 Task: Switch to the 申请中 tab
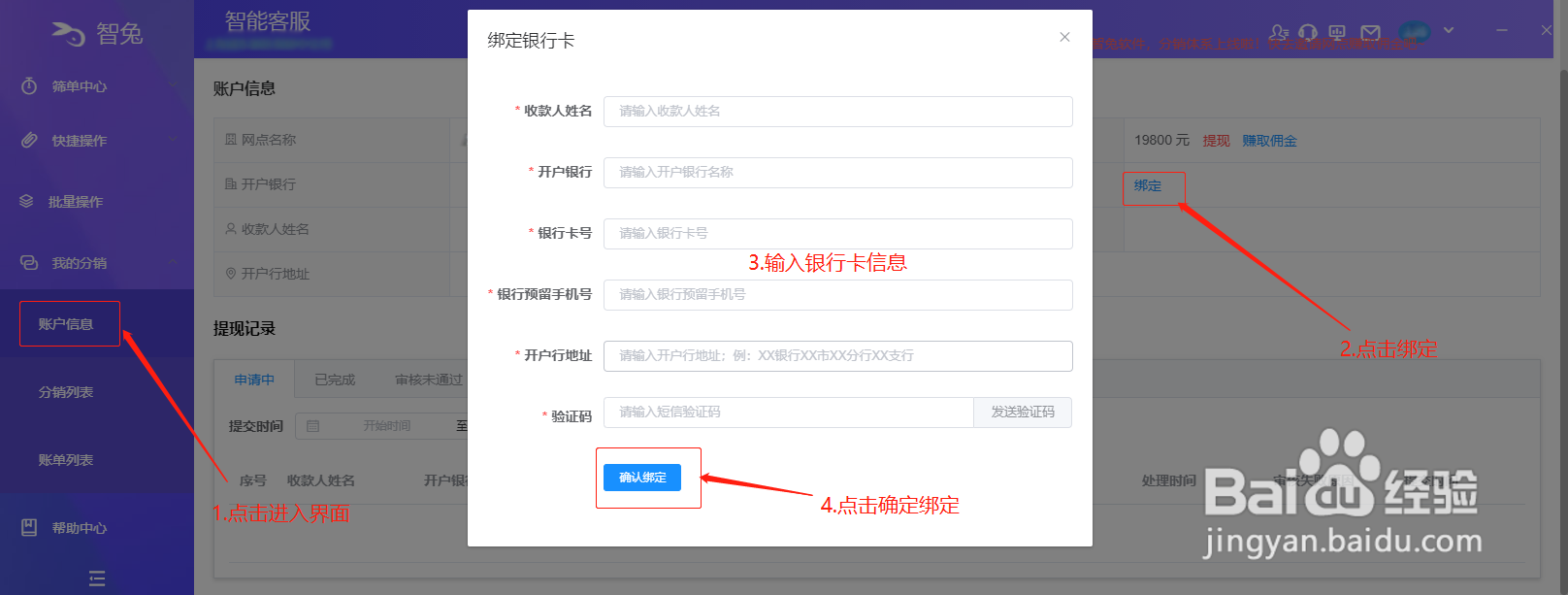click(x=254, y=380)
